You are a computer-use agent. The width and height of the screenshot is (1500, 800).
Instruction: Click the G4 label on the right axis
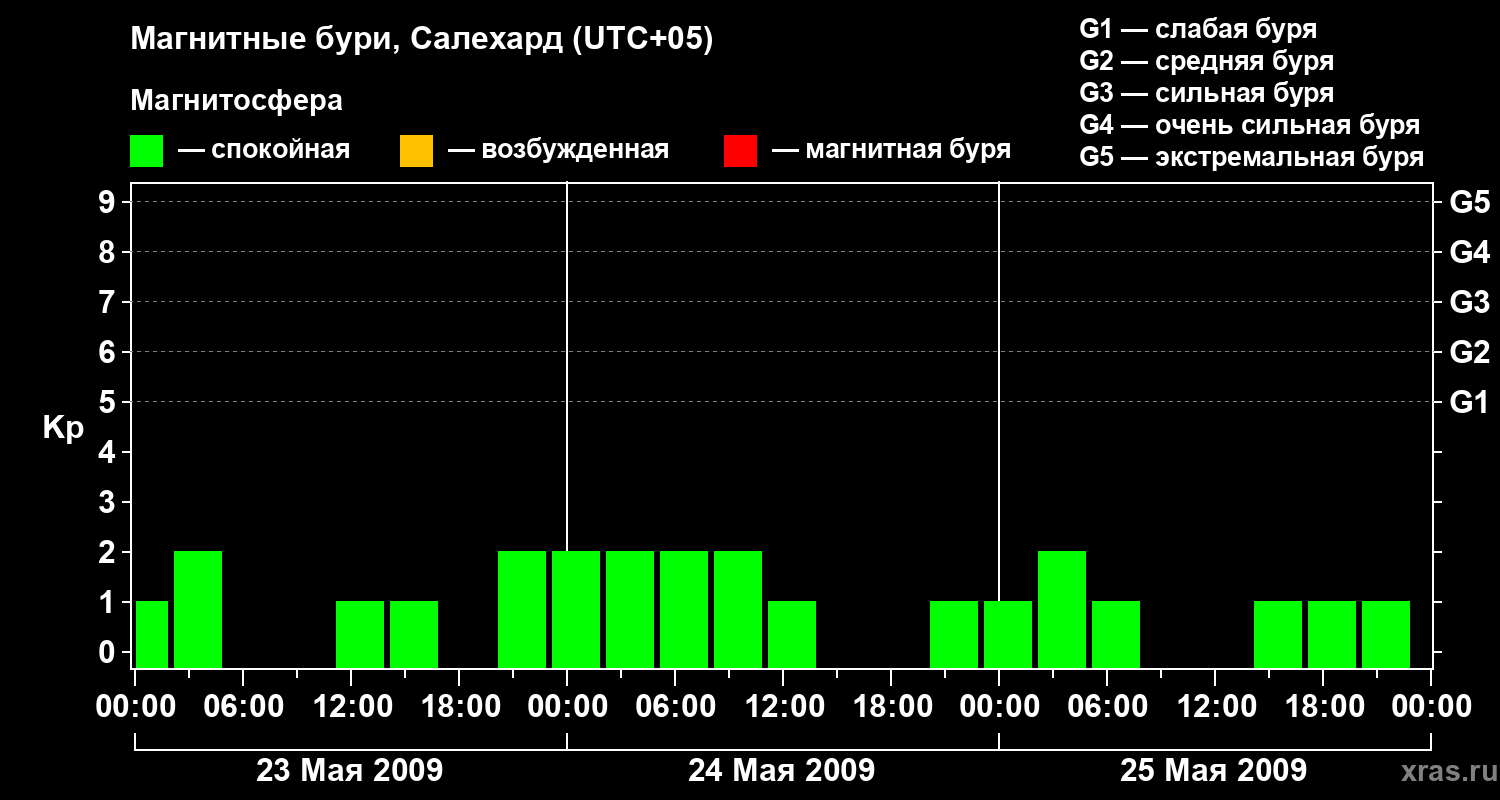(x=1469, y=252)
